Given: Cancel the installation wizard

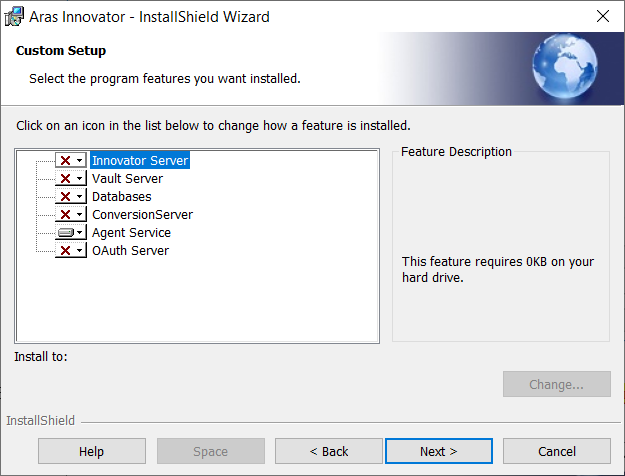Looking at the screenshot, I should 557,451.
